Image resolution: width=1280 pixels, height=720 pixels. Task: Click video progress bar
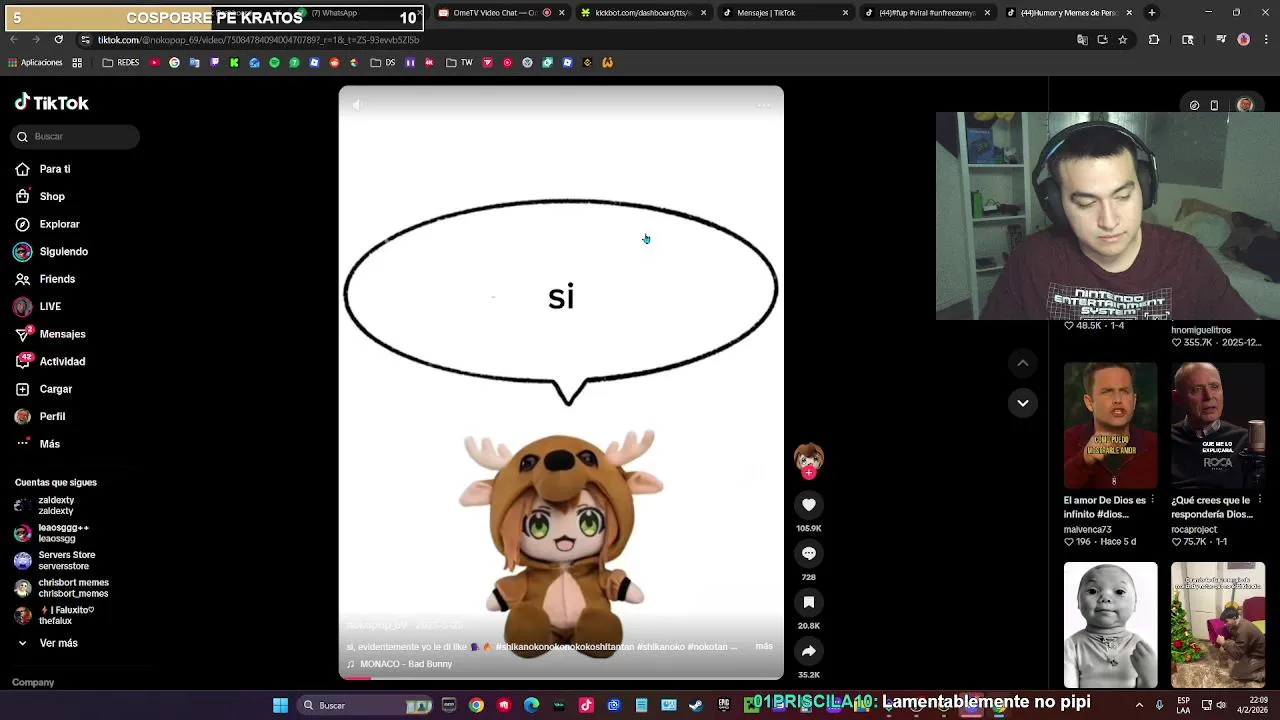tap(561, 678)
